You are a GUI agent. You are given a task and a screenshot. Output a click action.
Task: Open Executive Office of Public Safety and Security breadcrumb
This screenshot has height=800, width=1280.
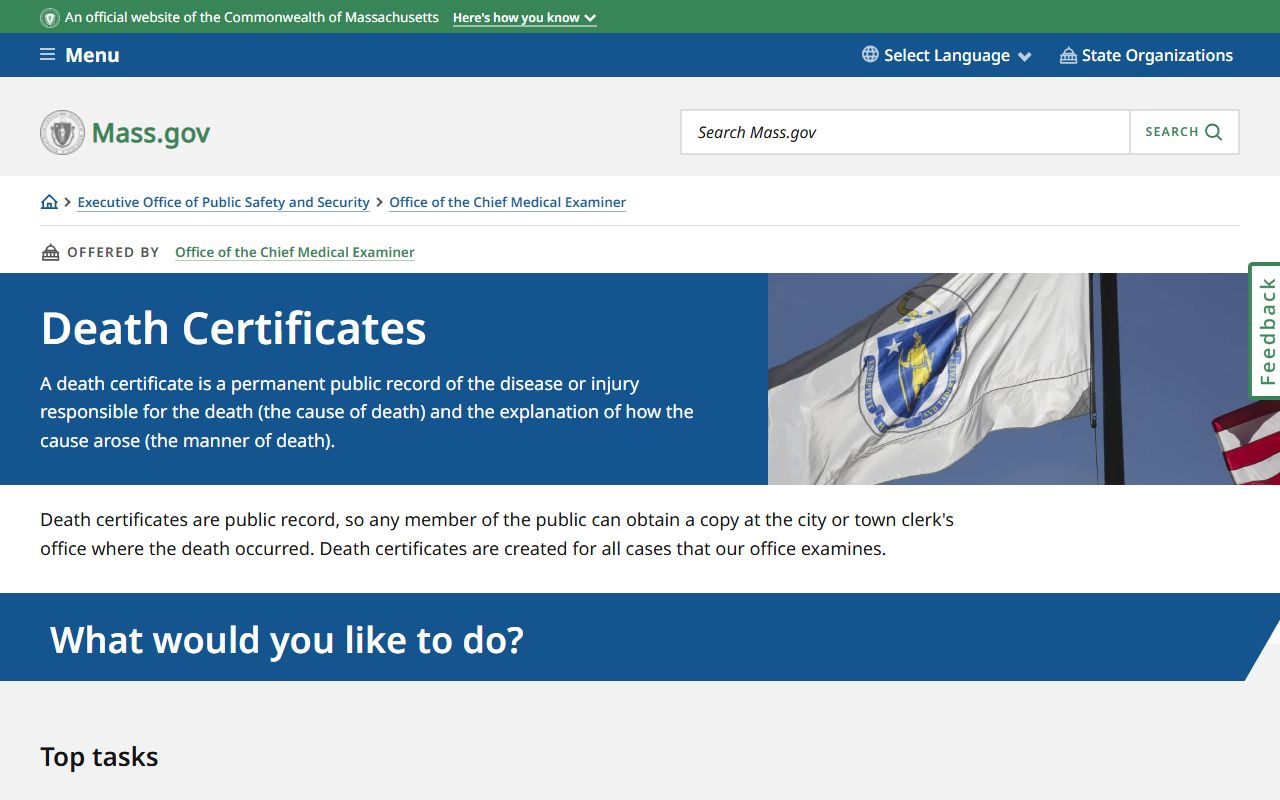(223, 202)
